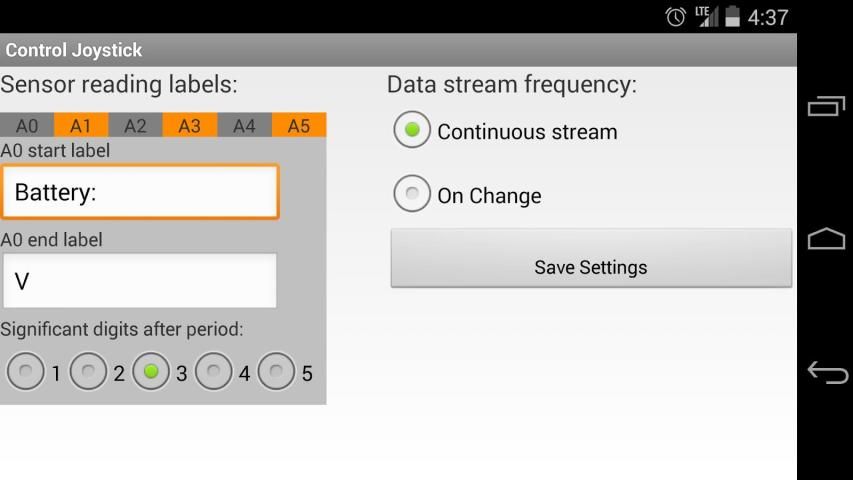Switch to the A1 sensor tab
853x480 pixels.
click(x=81, y=126)
